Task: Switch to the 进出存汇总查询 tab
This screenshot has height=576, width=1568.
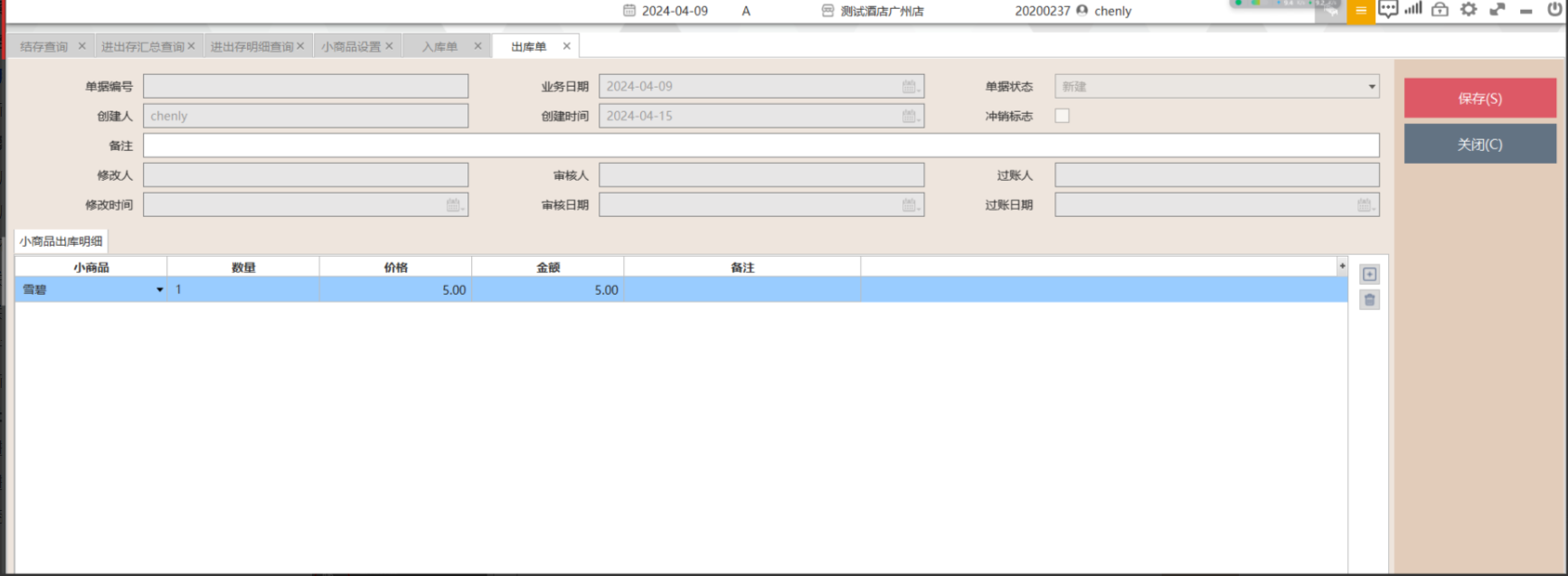Action: [x=142, y=46]
